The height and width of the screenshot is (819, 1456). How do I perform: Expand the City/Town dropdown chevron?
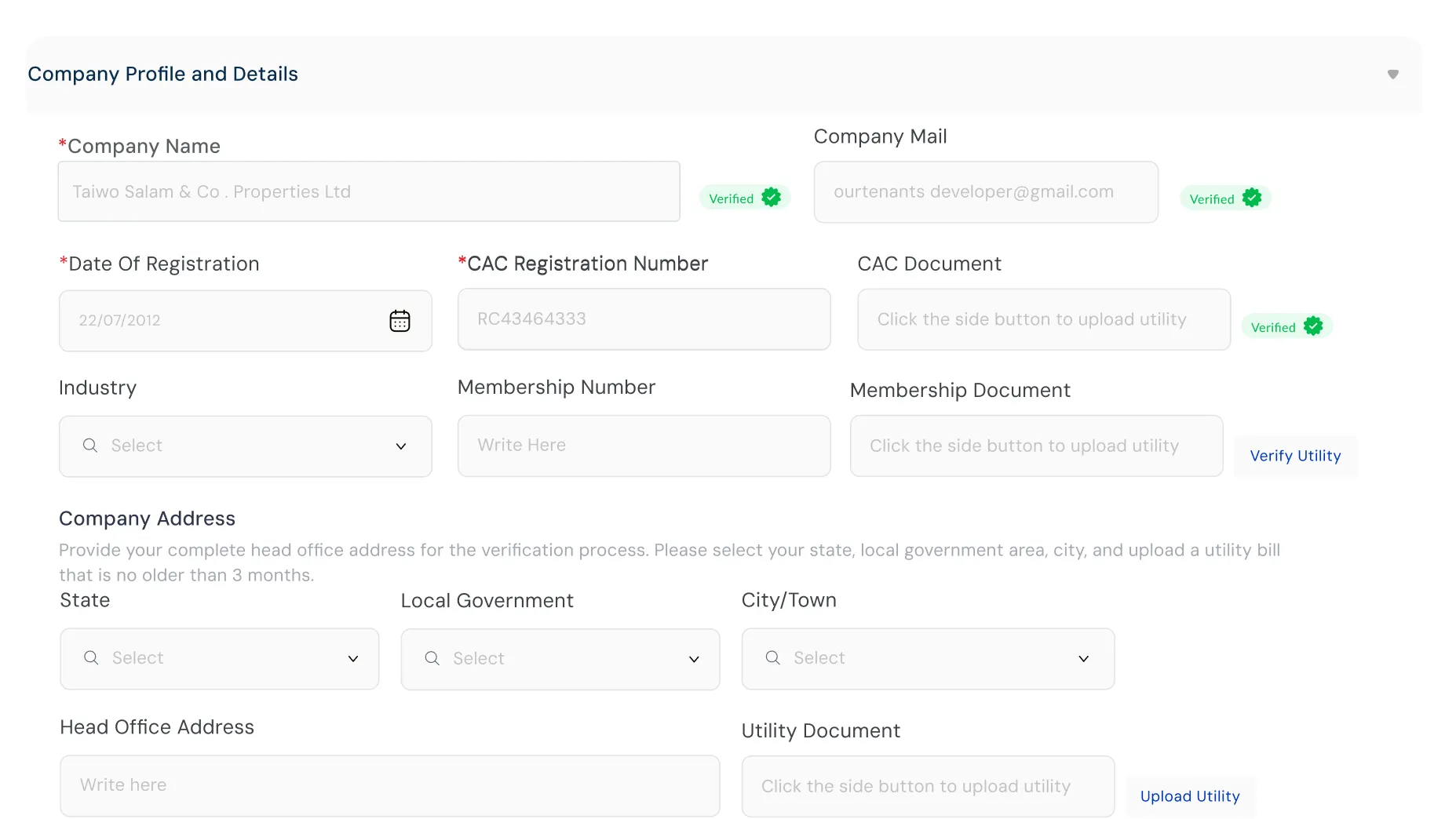(1083, 659)
